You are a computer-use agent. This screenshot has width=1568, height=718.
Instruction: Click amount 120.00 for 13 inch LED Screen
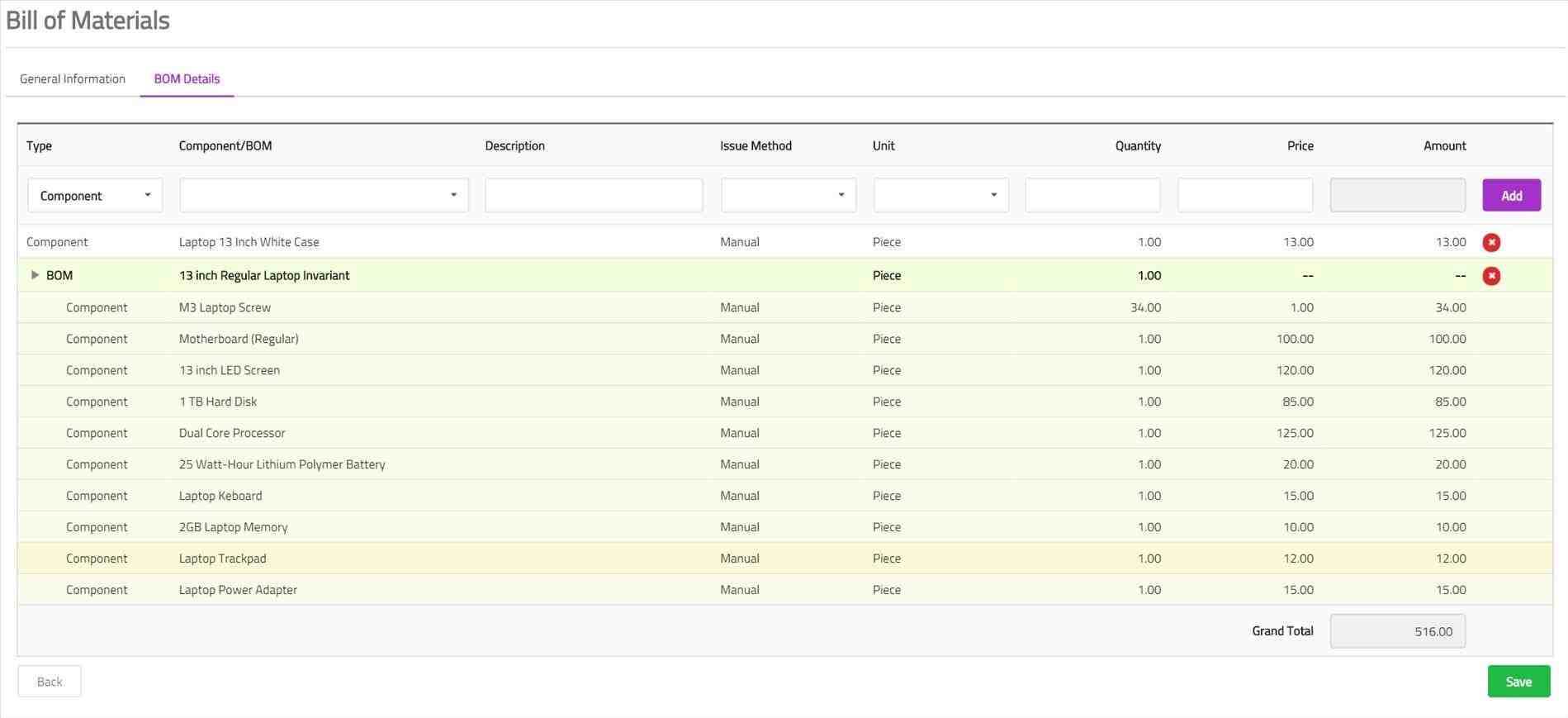click(1447, 370)
